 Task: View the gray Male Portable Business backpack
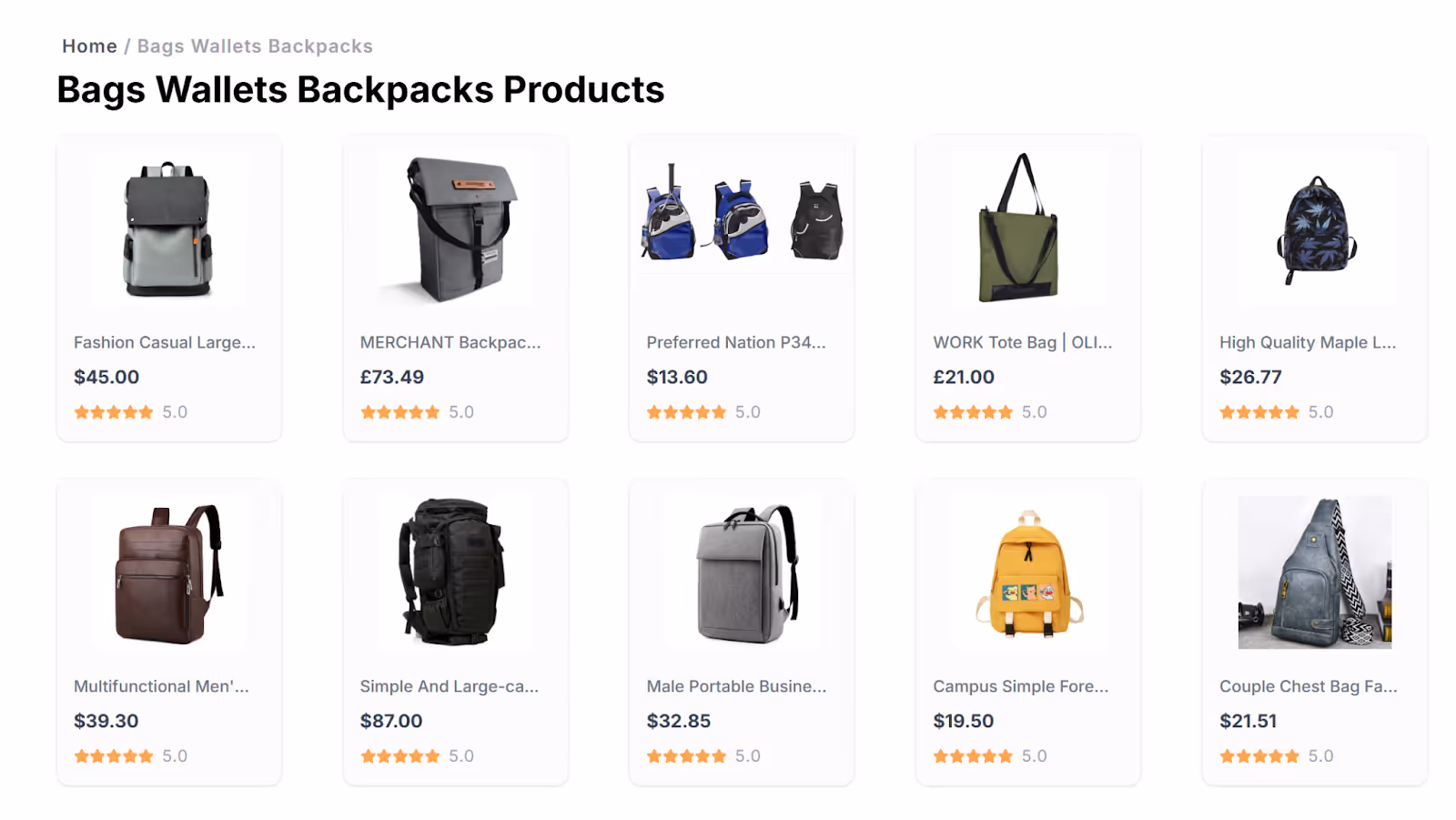pyautogui.click(x=742, y=572)
